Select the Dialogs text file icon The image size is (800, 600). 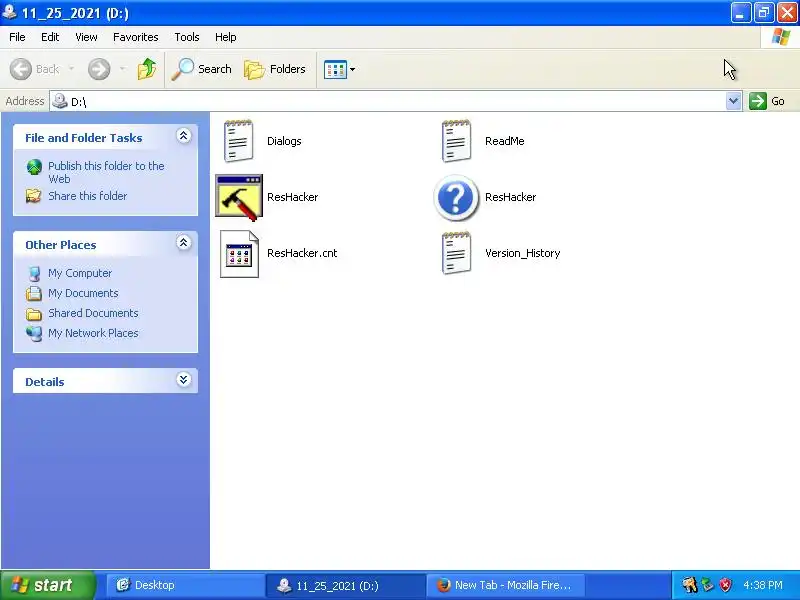point(238,141)
